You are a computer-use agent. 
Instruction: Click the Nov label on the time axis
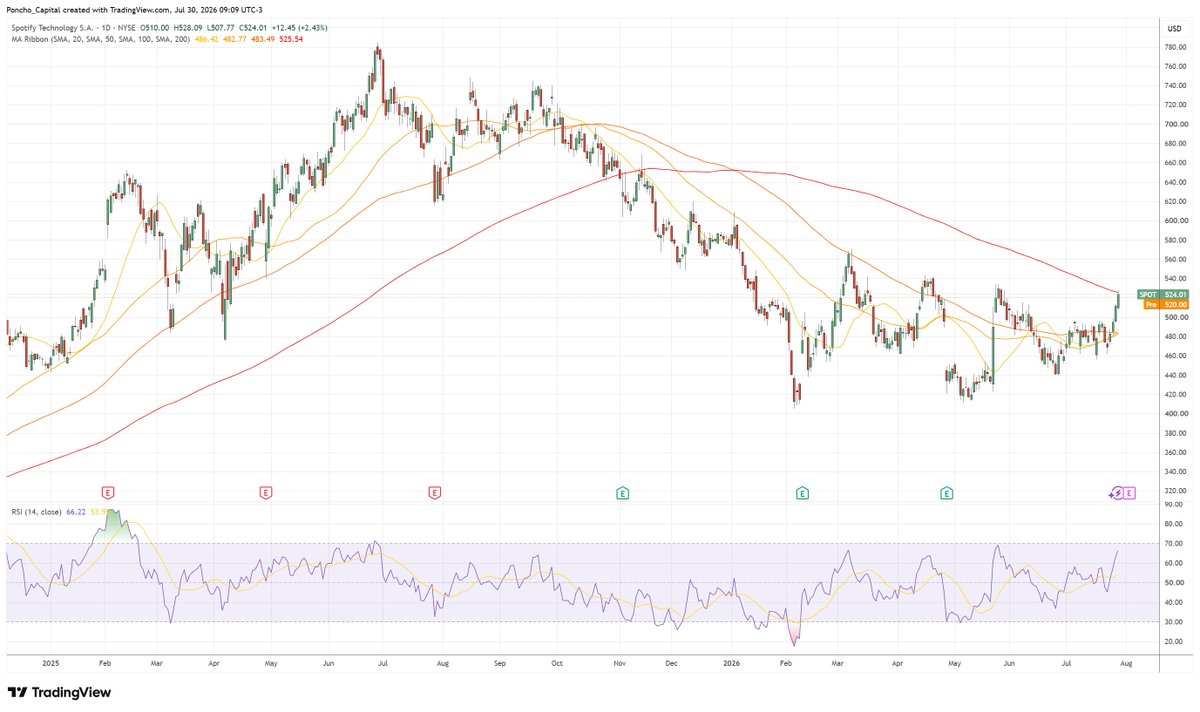pos(619,663)
